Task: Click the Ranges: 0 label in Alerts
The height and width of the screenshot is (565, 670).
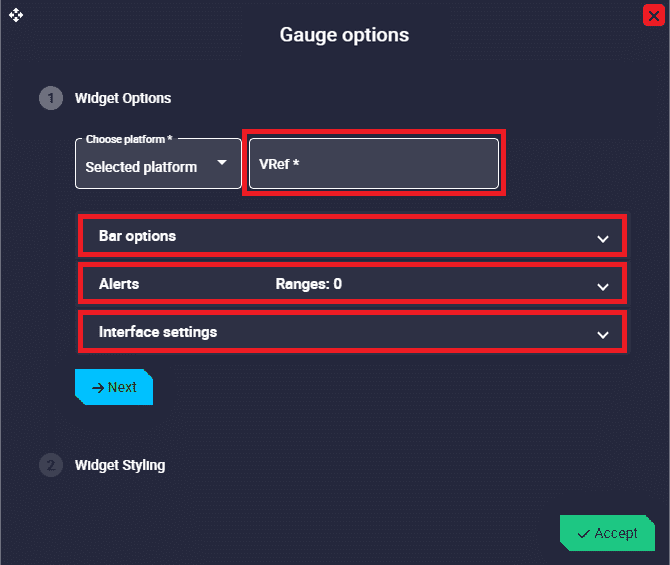Action: [x=308, y=284]
